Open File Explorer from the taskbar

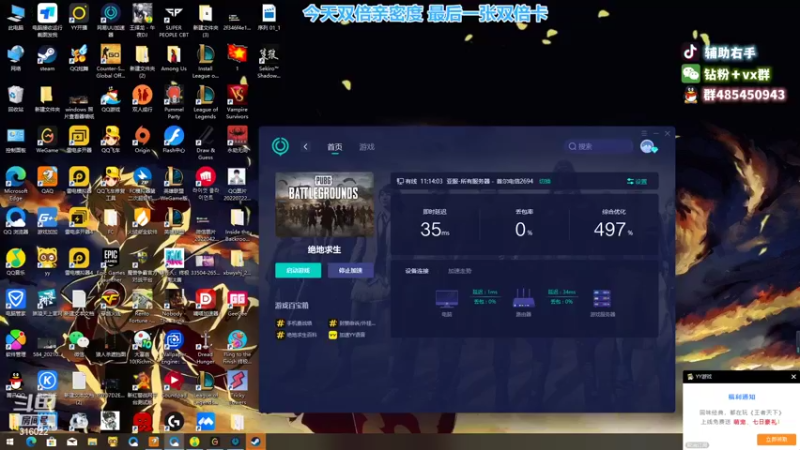[92, 442]
